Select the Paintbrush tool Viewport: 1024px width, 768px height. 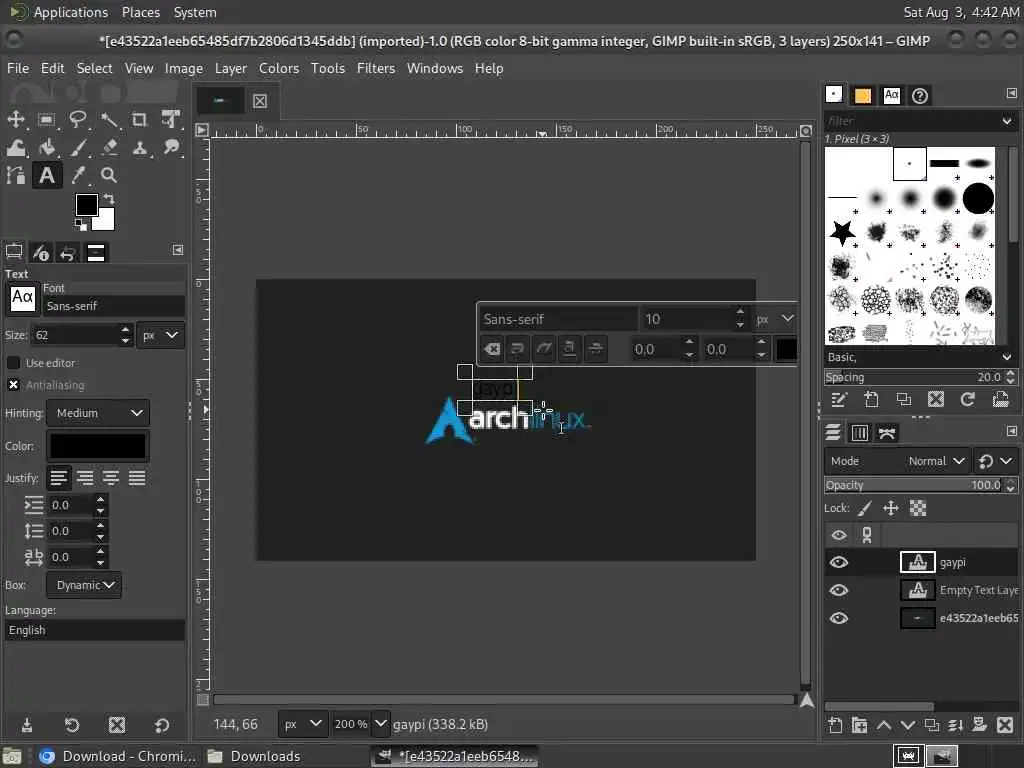pyautogui.click(x=78, y=148)
